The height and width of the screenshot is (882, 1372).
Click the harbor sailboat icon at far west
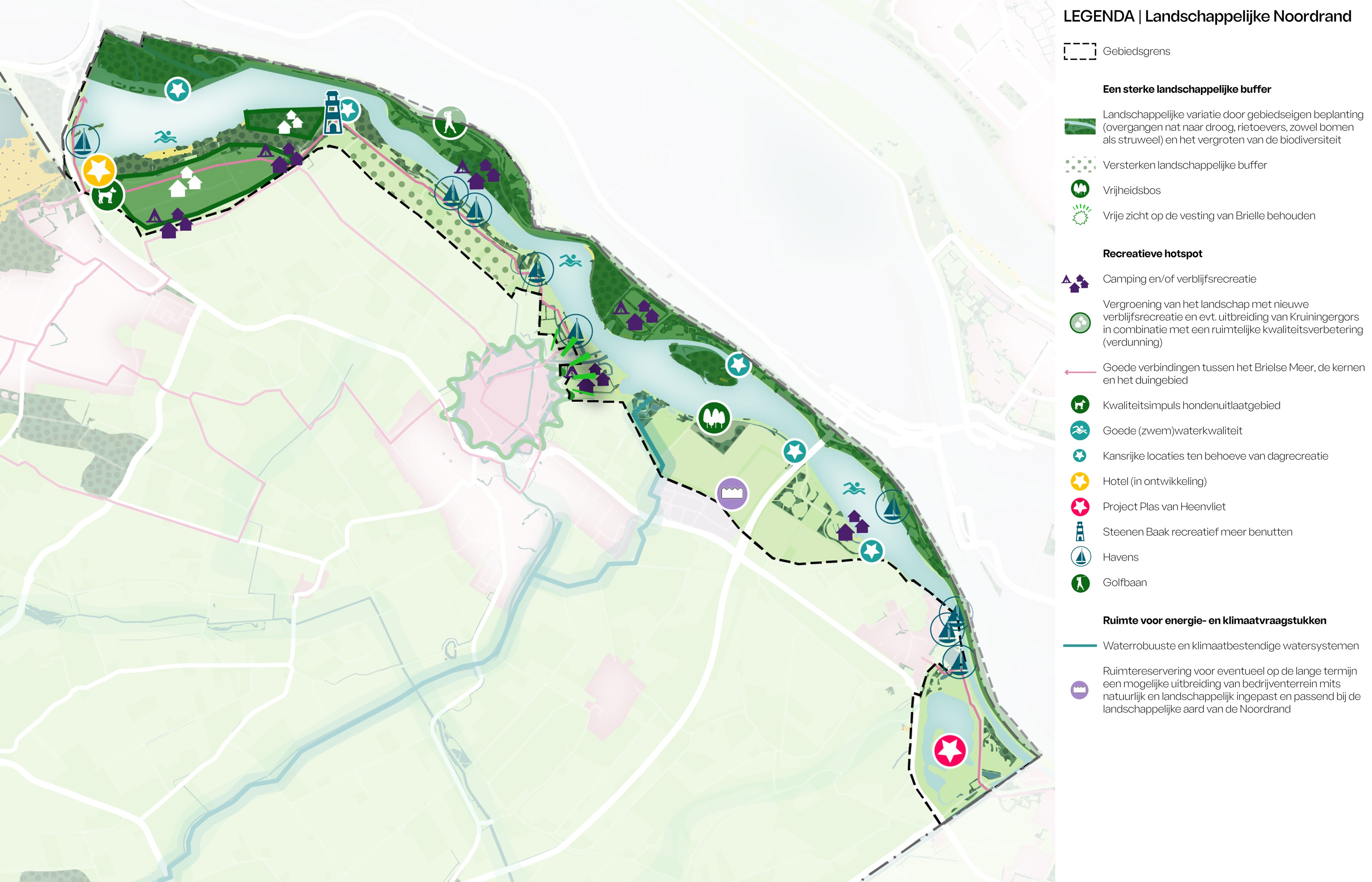coord(83,141)
